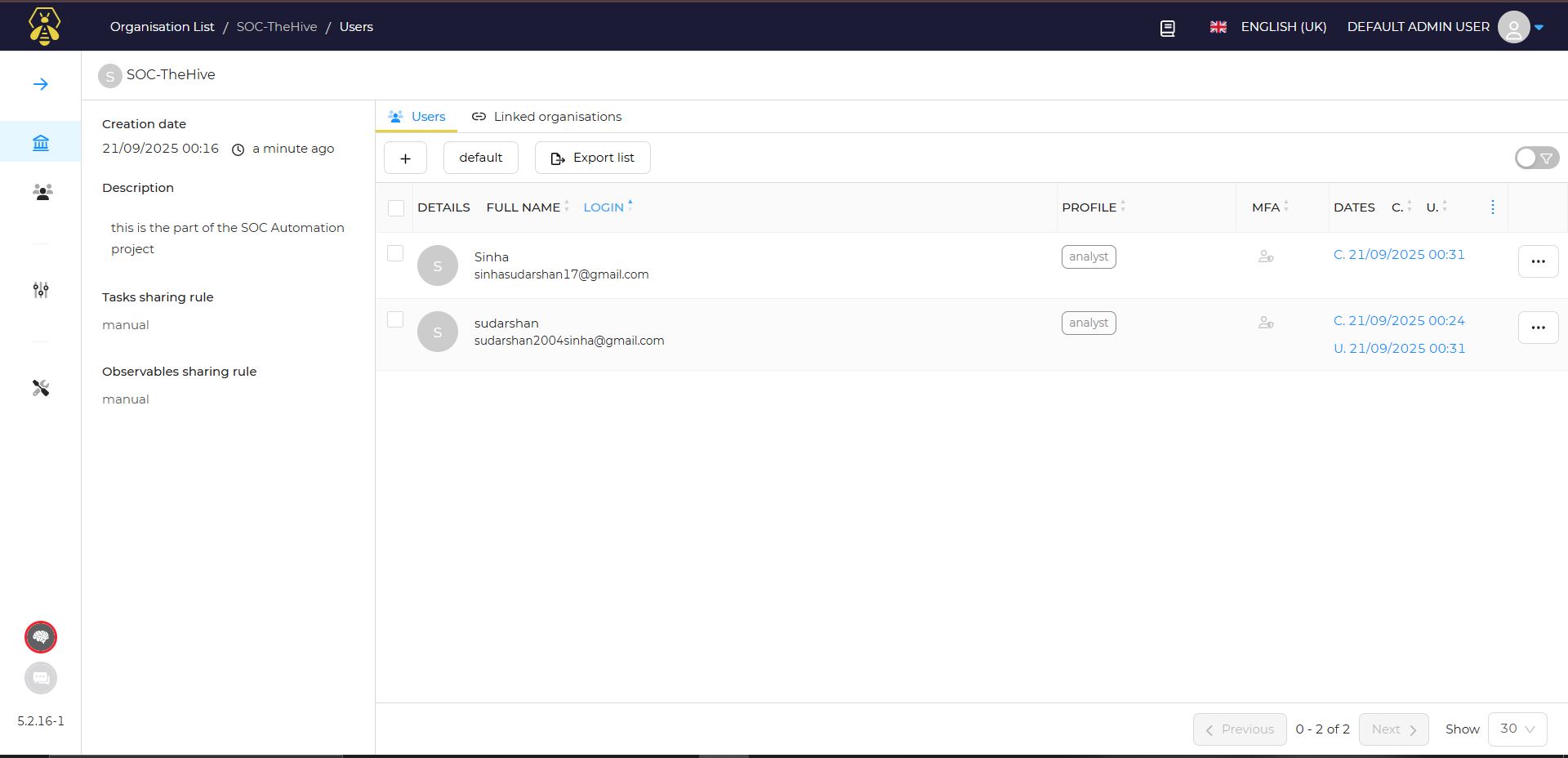Click the brain icon in sidebar
This screenshot has width=1568, height=758.
coord(41,637)
